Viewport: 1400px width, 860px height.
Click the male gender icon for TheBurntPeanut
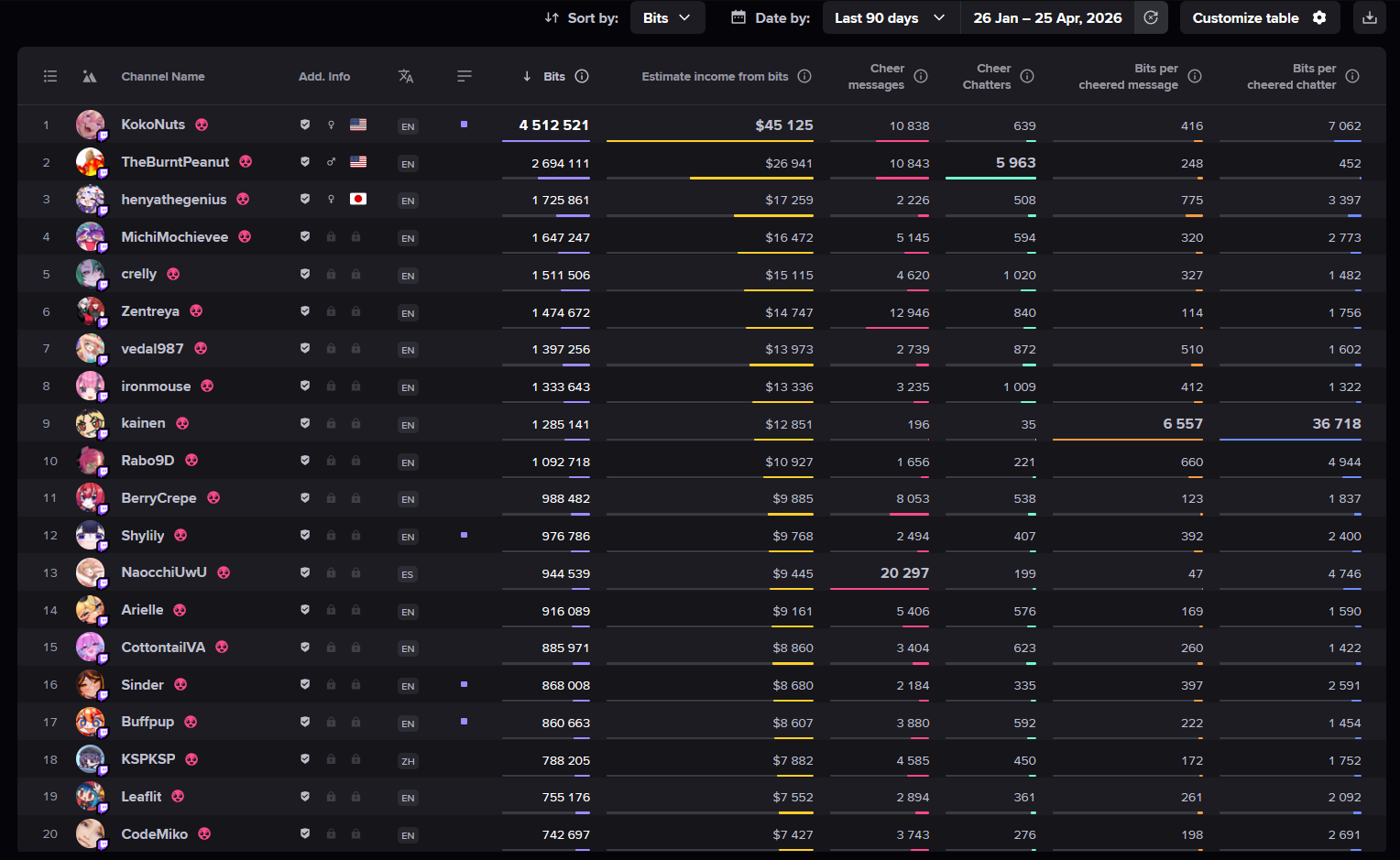pos(331,162)
